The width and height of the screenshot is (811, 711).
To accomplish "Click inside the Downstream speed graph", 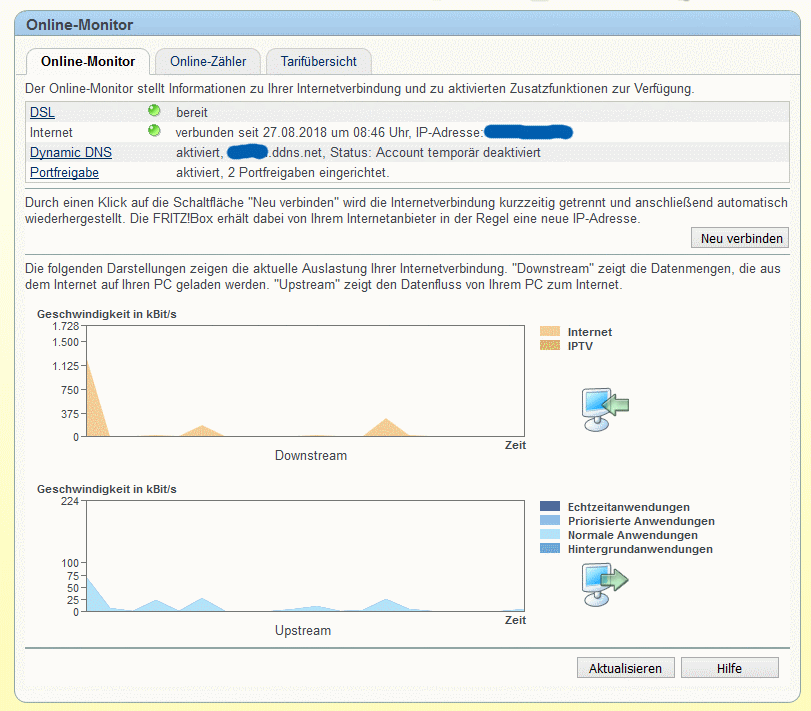I will tap(305, 381).
